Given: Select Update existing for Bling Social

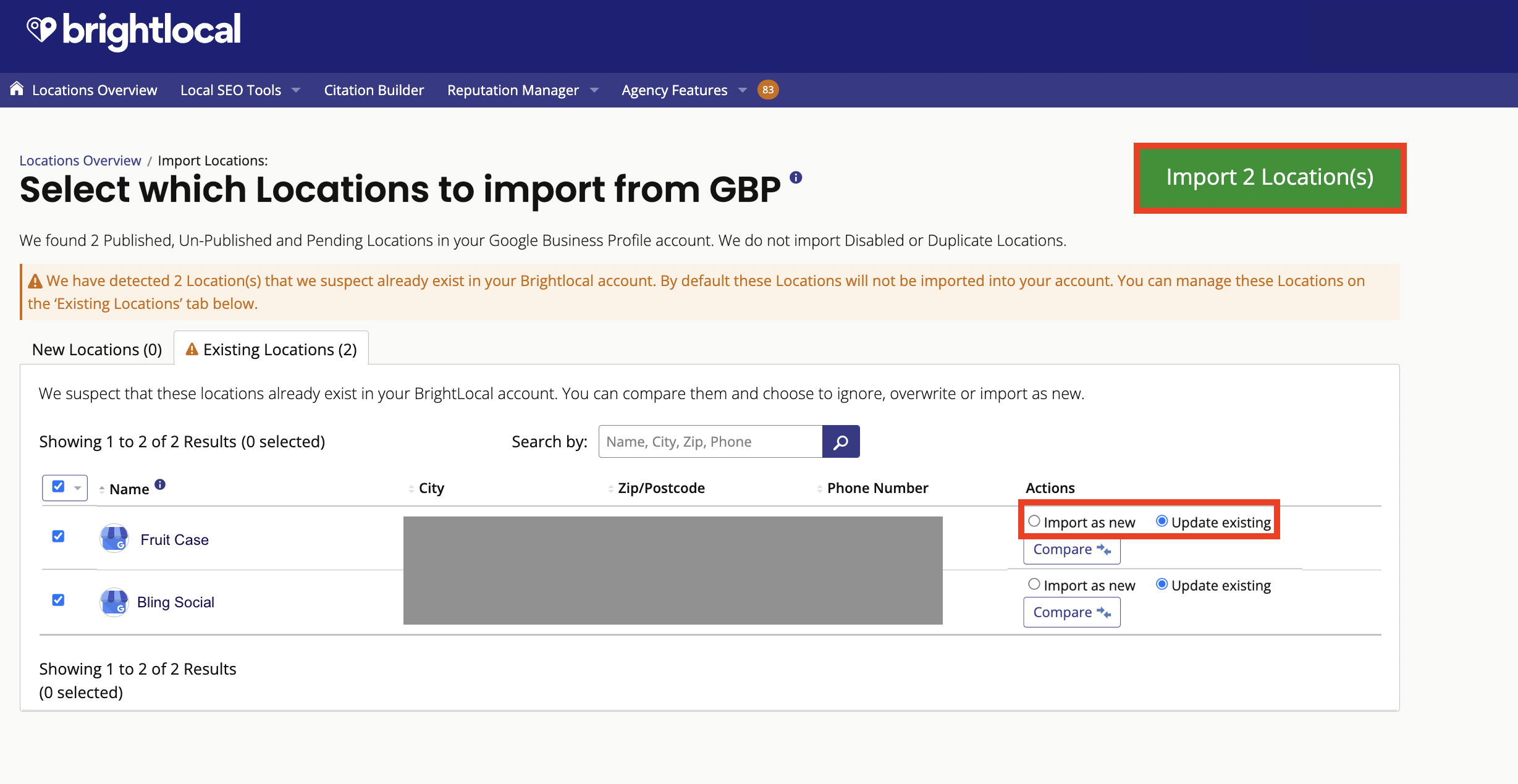Looking at the screenshot, I should [1162, 584].
